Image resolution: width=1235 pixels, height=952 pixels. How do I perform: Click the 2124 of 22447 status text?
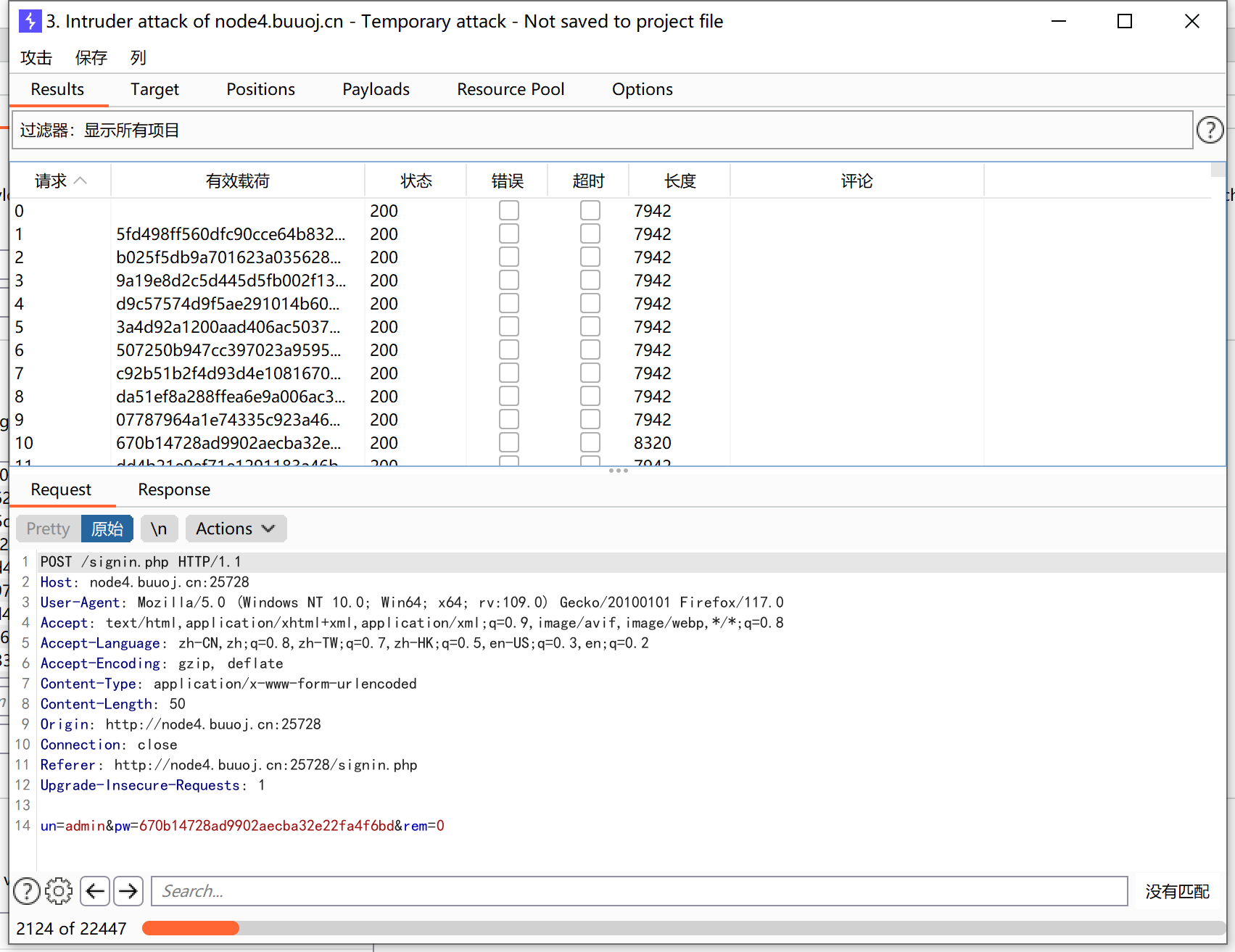click(x=71, y=928)
